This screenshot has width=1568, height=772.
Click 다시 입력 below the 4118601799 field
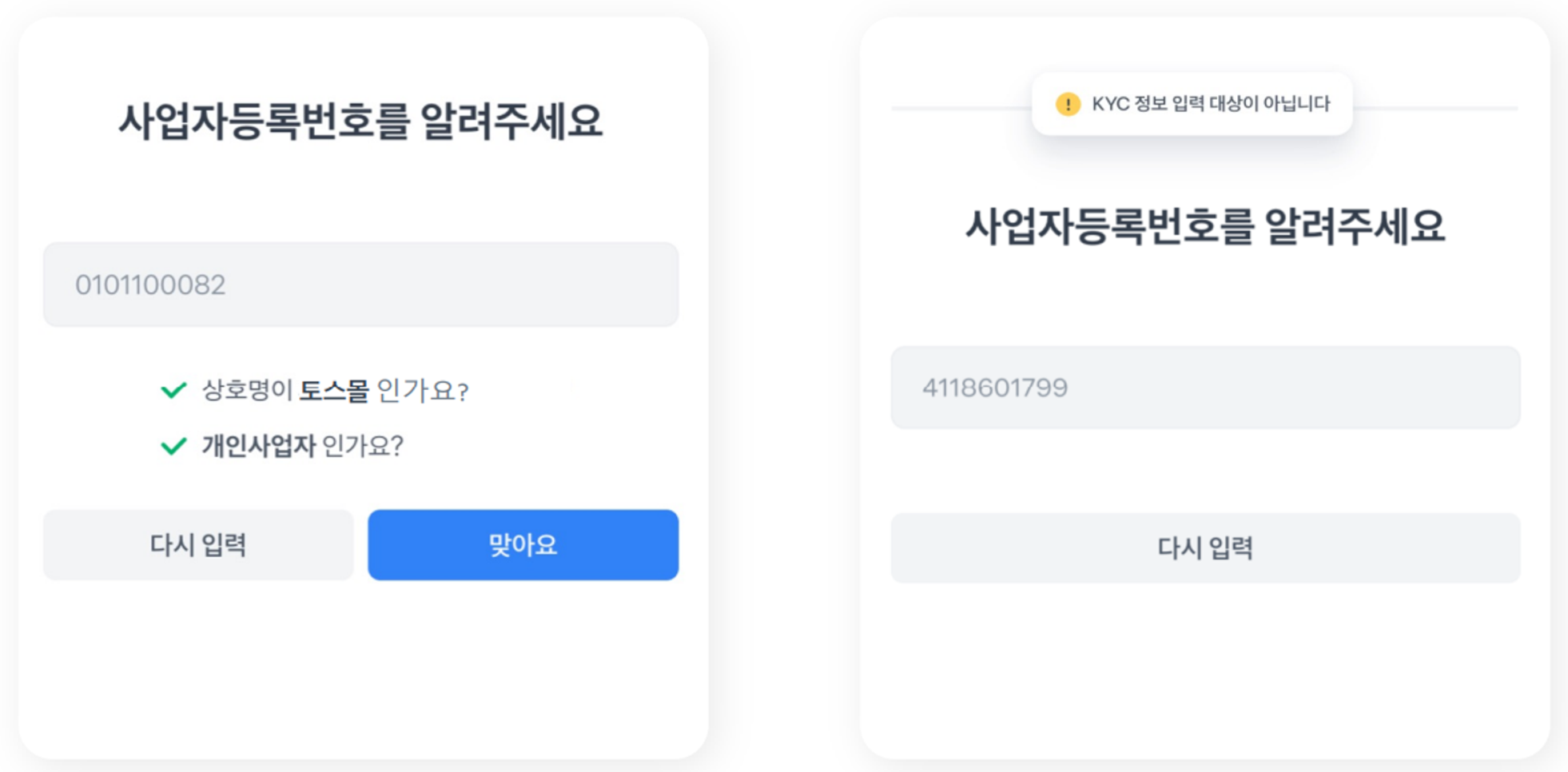coord(1205,548)
